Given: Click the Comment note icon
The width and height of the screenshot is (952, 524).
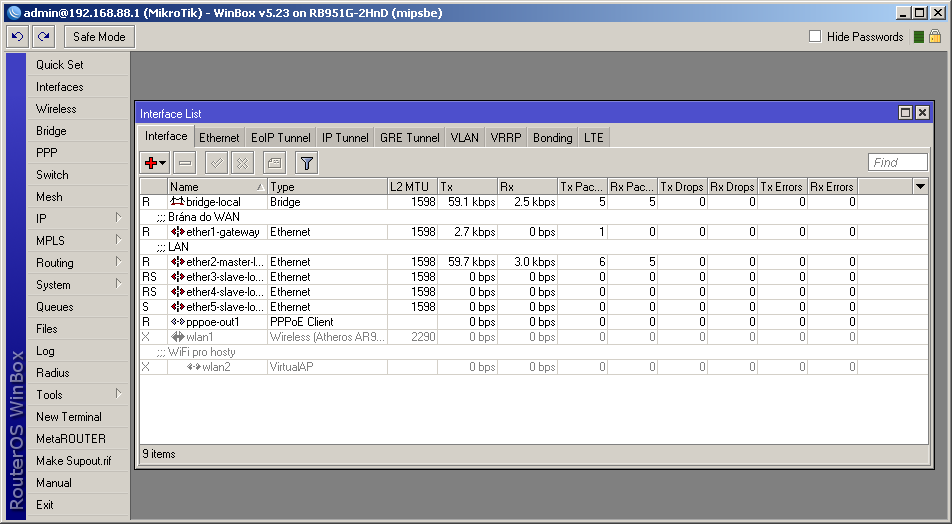Looking at the screenshot, I should click(x=274, y=162).
